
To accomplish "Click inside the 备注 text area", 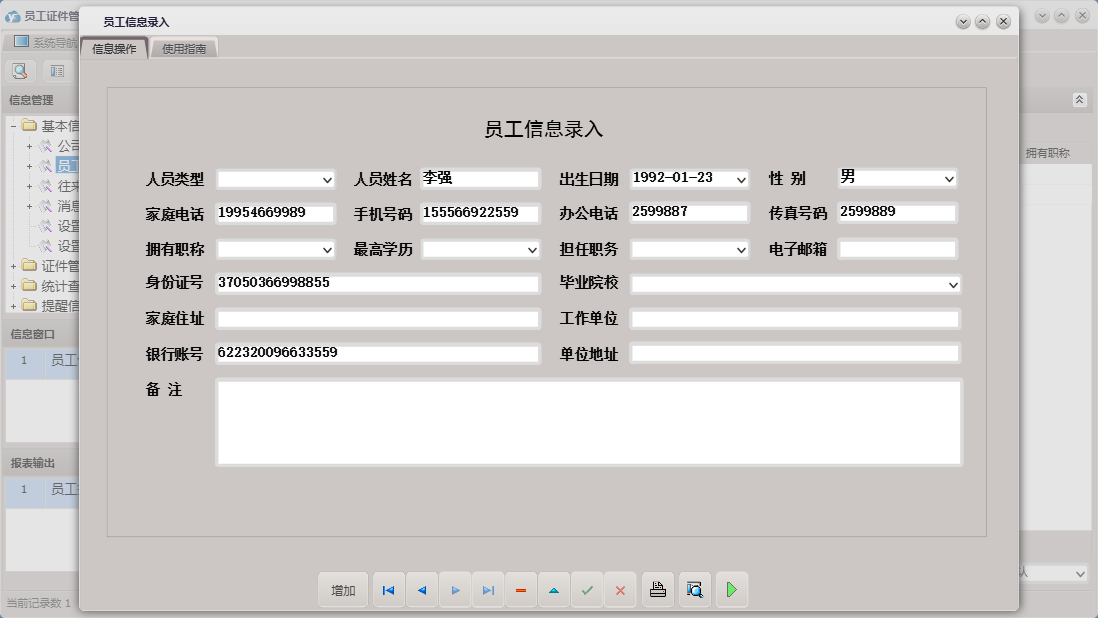I will point(588,420).
